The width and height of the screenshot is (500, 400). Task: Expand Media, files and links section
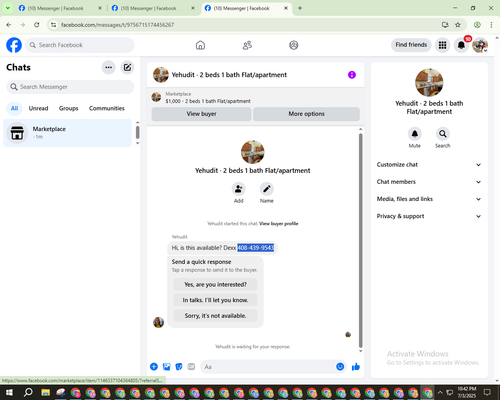point(429,199)
